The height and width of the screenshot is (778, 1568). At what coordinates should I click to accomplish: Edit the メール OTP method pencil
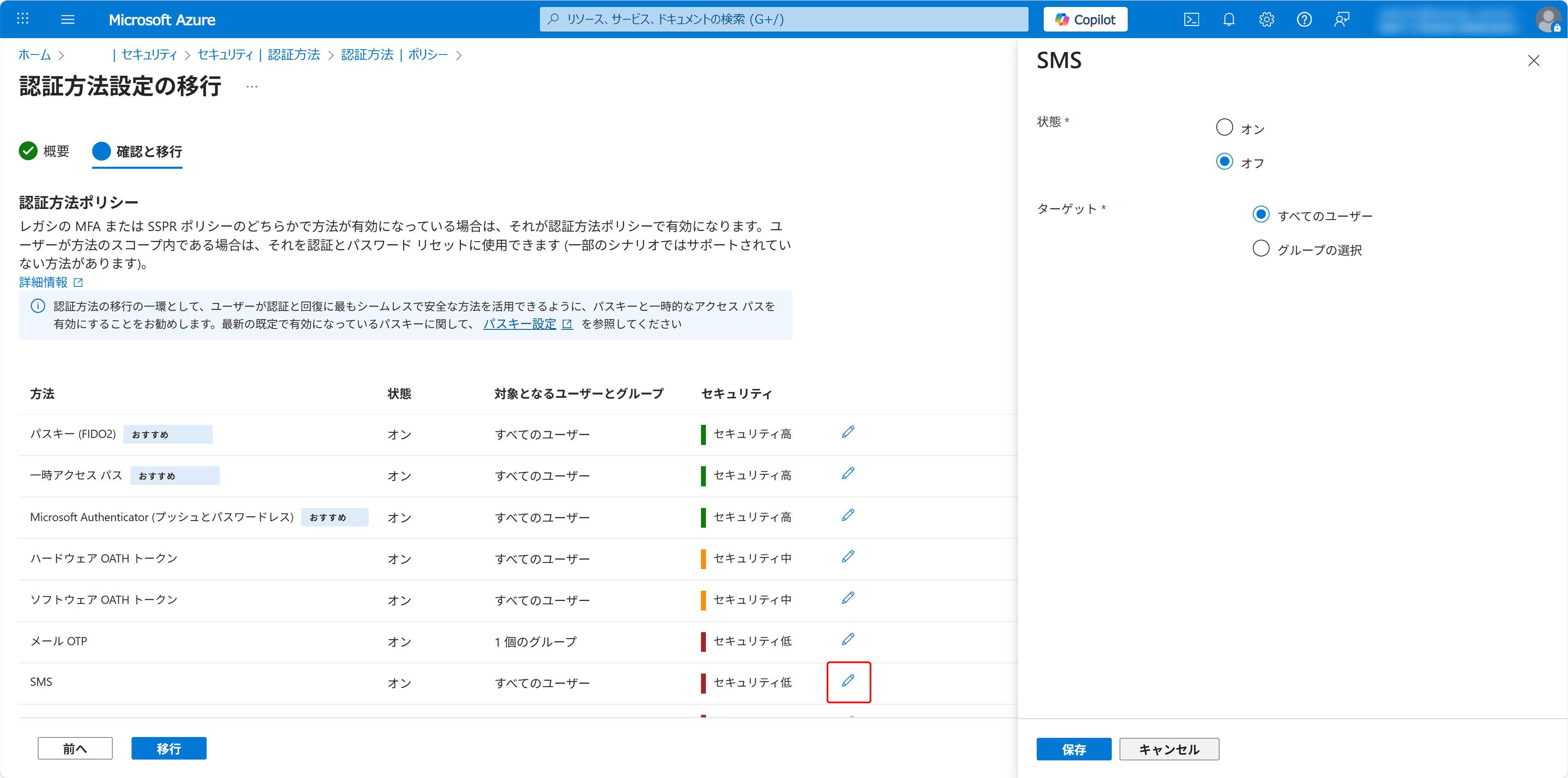tap(848, 639)
